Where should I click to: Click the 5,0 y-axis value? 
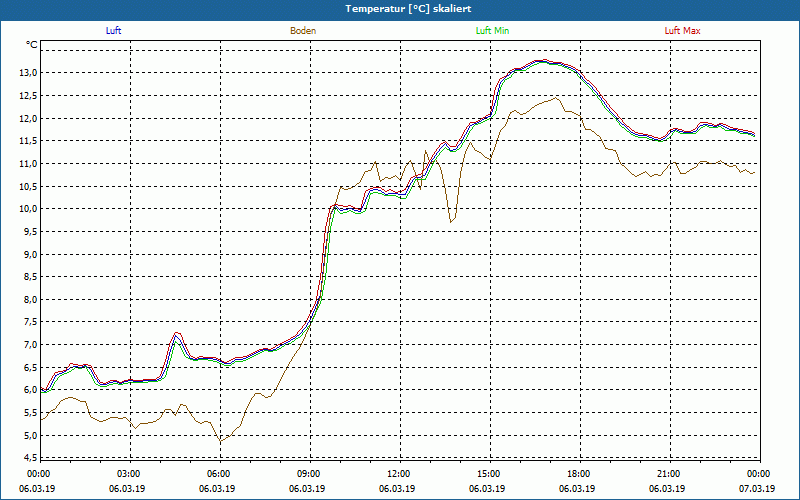point(30,435)
